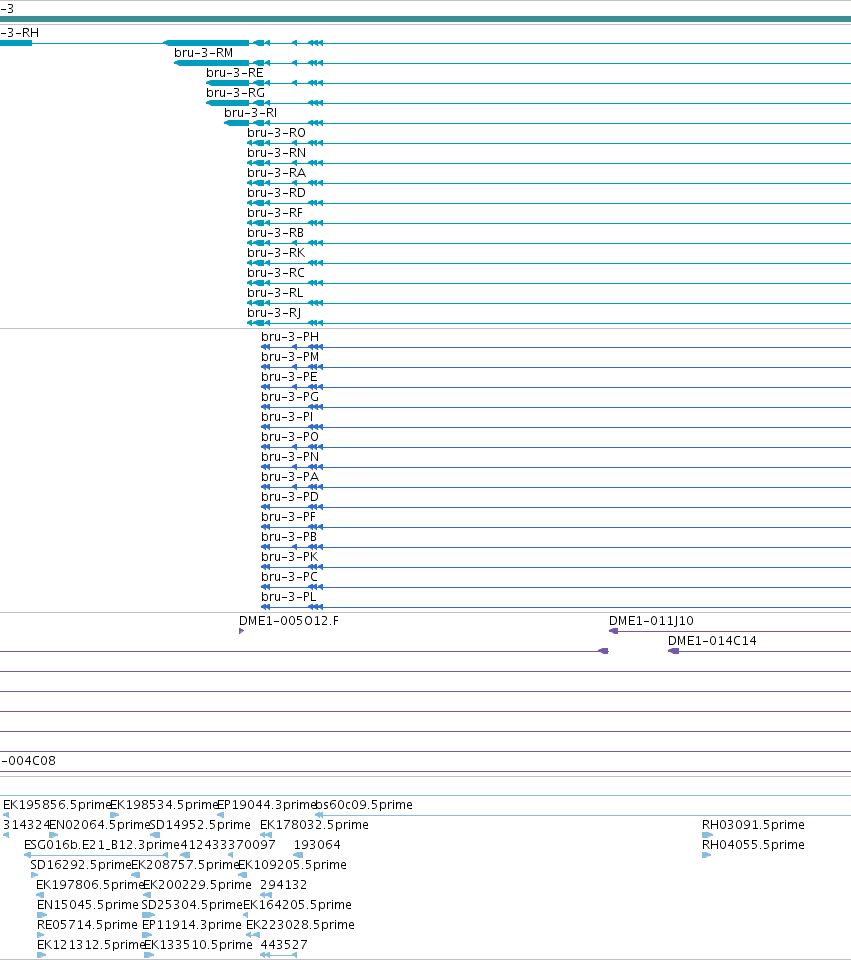Select the EK223028.5prime EST label

[x=300, y=924]
